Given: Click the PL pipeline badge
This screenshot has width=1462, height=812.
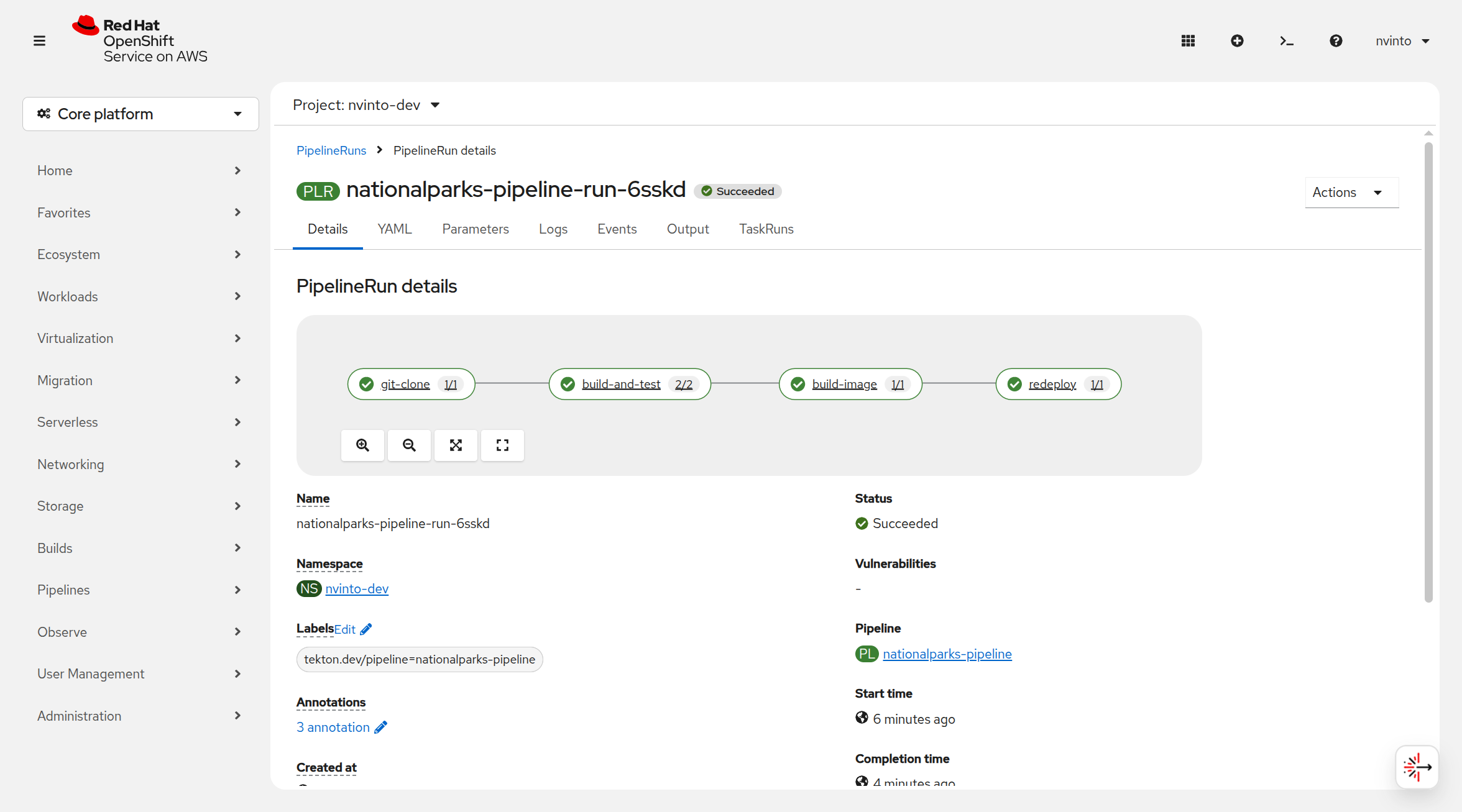Looking at the screenshot, I should 867,654.
